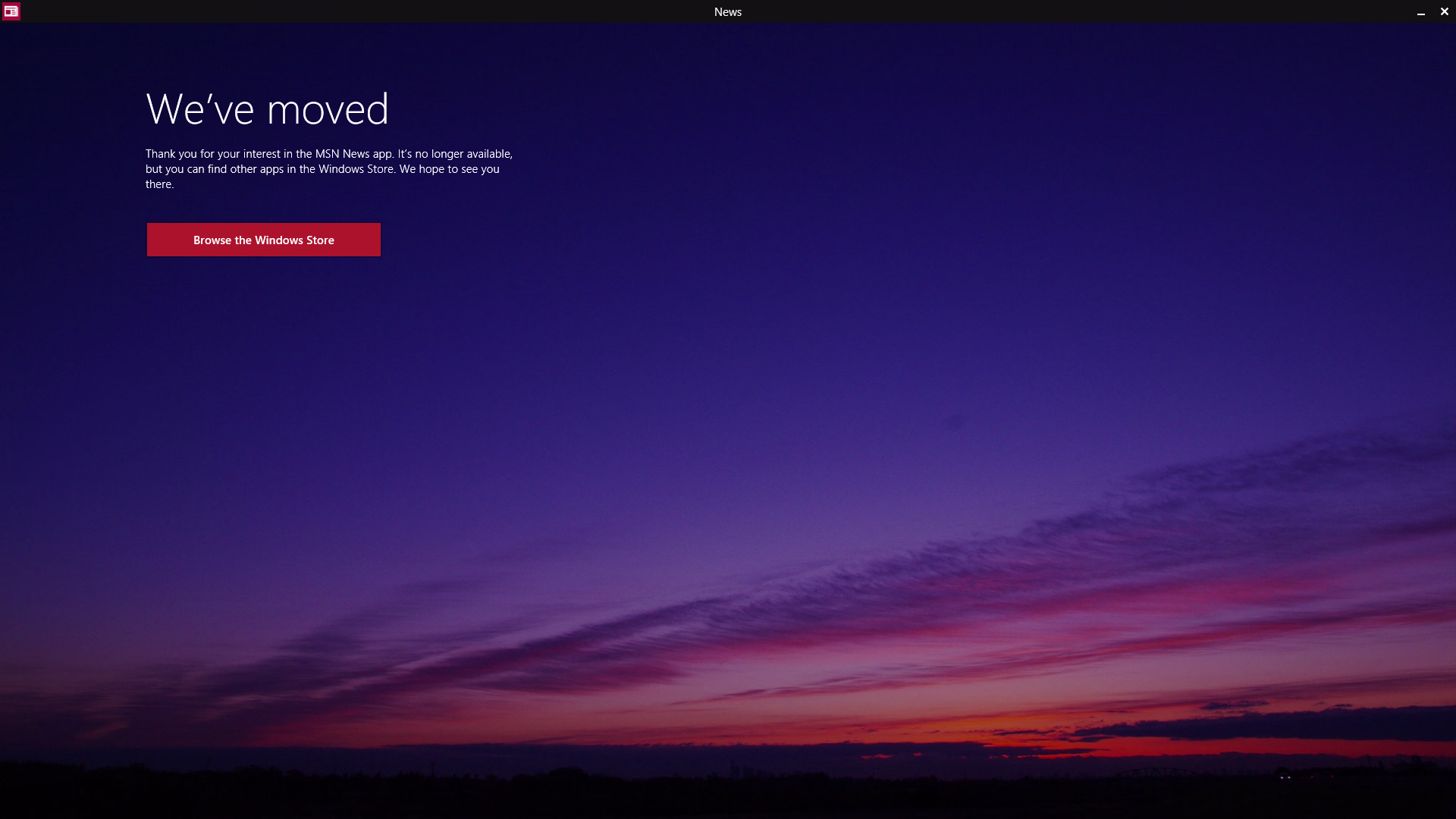This screenshot has width=1456, height=819.
Task: Click the We've moved heading
Action: tap(267, 109)
